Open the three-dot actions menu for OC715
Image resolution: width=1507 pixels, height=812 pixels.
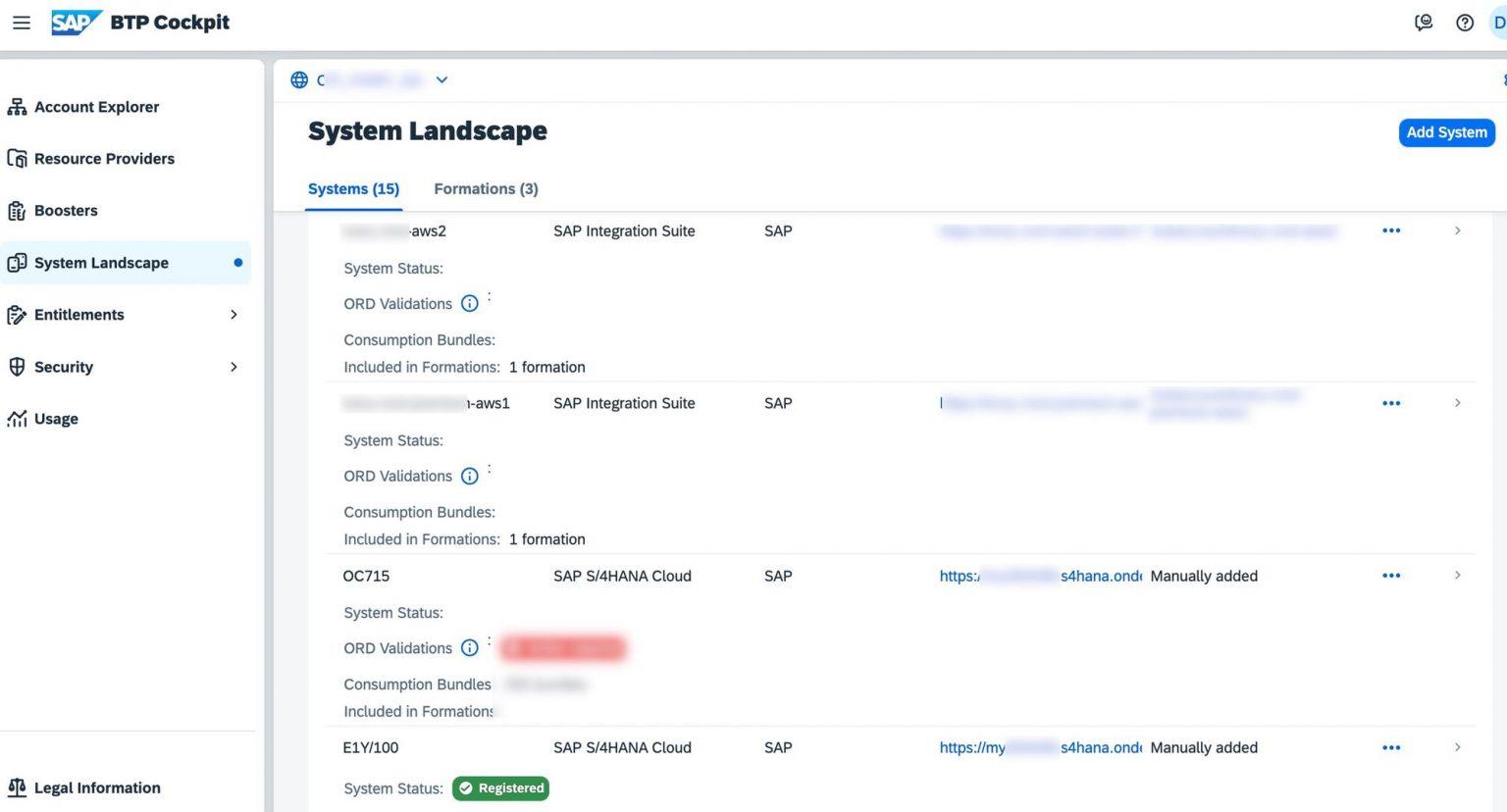tap(1390, 576)
